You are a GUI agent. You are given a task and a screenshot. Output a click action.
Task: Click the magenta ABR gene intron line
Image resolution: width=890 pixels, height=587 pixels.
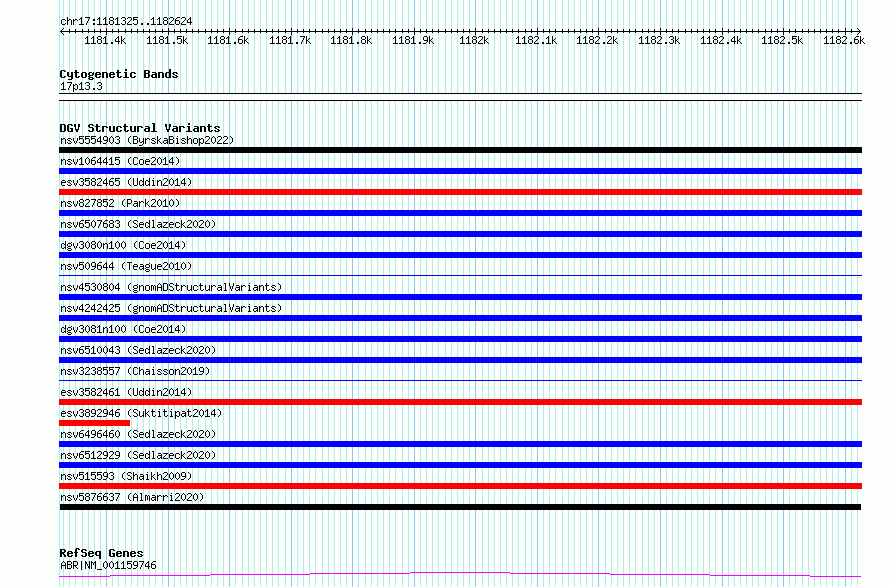click(x=460, y=575)
